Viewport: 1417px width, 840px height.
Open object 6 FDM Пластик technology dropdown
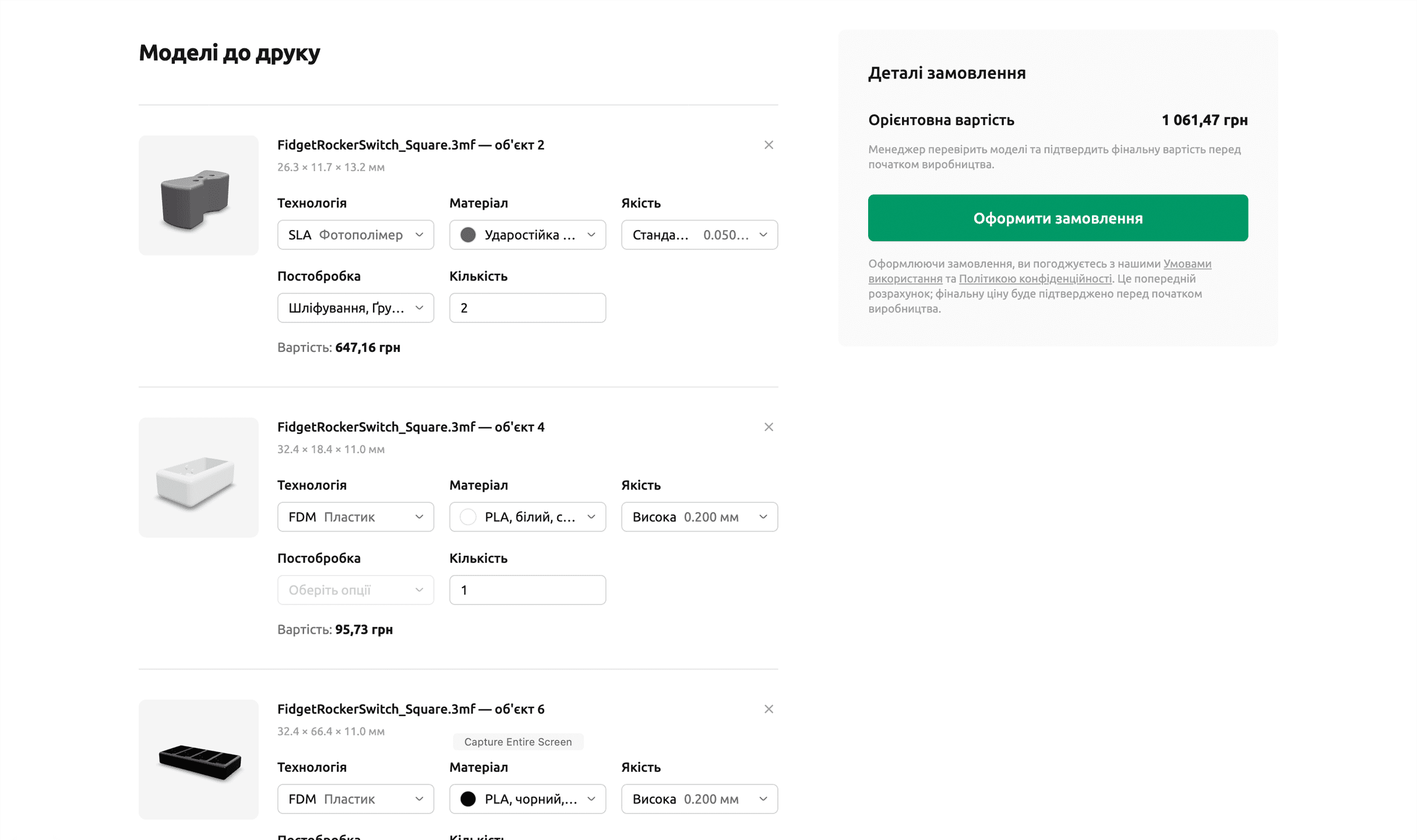(355, 799)
